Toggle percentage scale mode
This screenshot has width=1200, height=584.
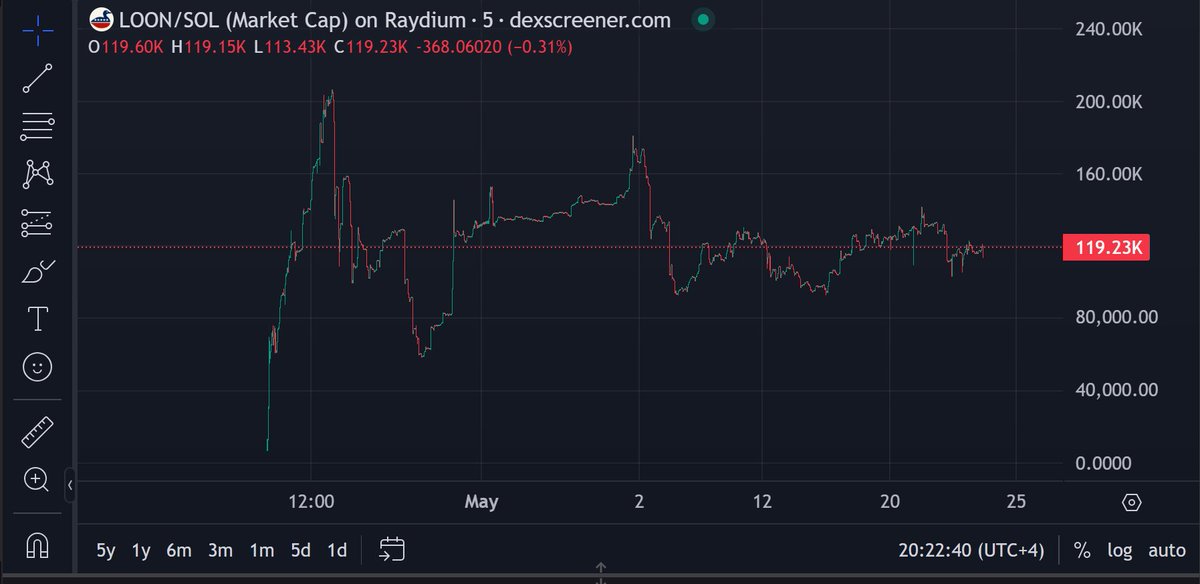[x=1082, y=549]
